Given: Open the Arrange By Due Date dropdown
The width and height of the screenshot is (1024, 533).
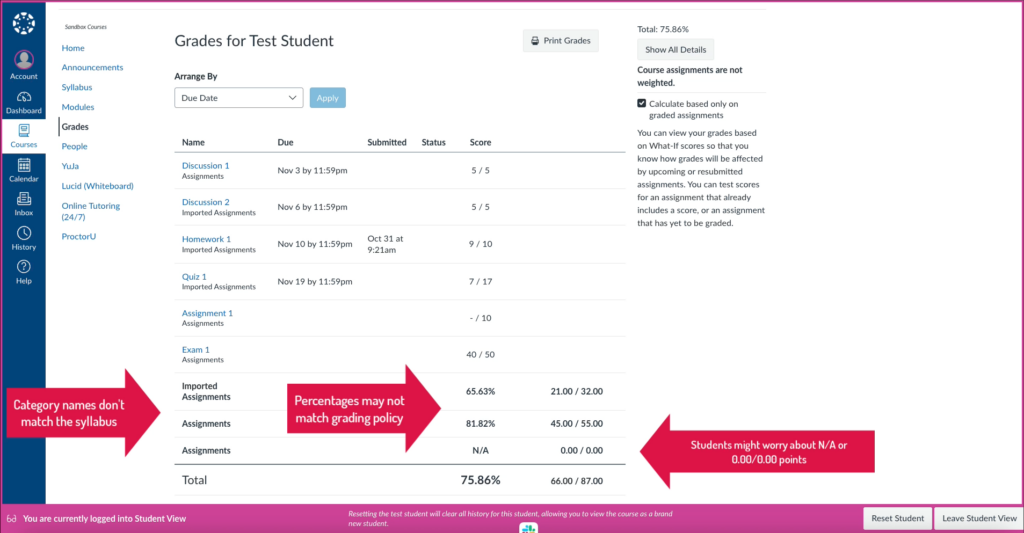Looking at the screenshot, I should pyautogui.click(x=238, y=98).
